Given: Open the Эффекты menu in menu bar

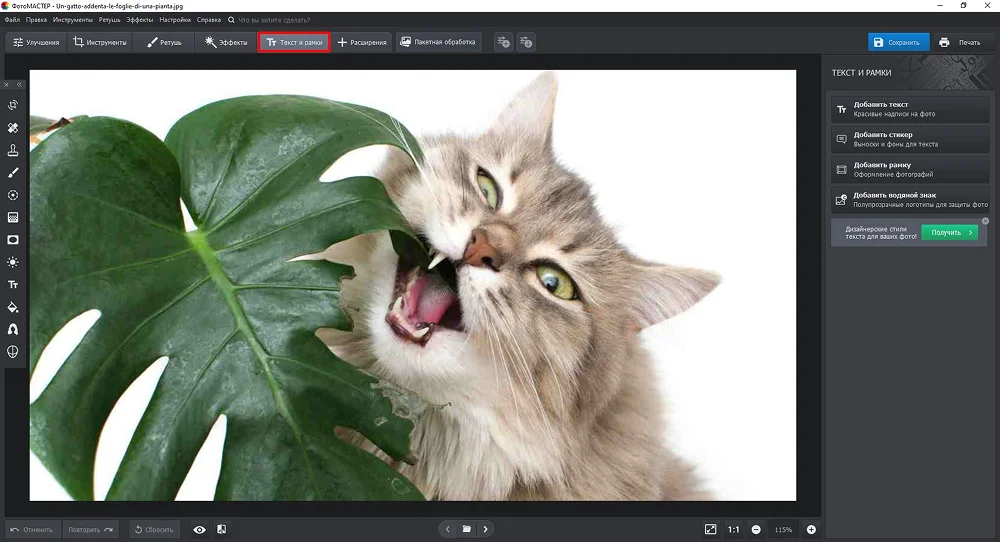Looking at the screenshot, I should tap(140, 20).
